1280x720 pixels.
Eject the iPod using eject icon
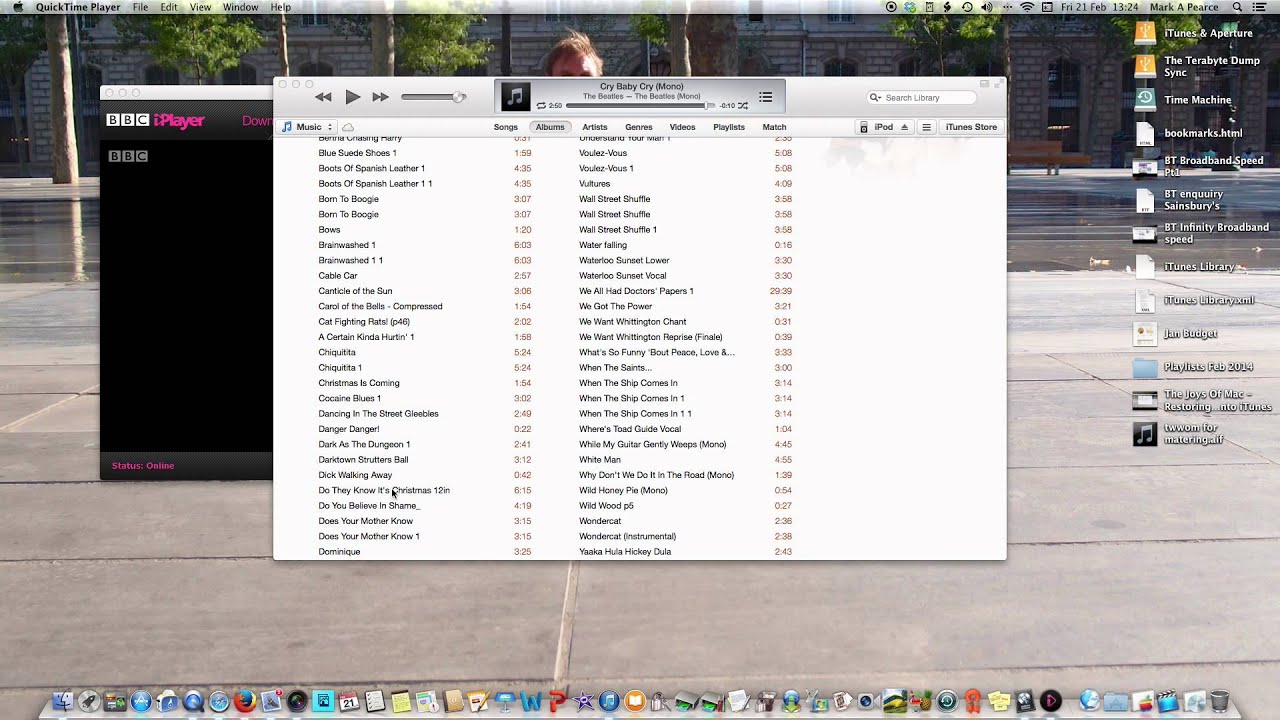point(905,127)
